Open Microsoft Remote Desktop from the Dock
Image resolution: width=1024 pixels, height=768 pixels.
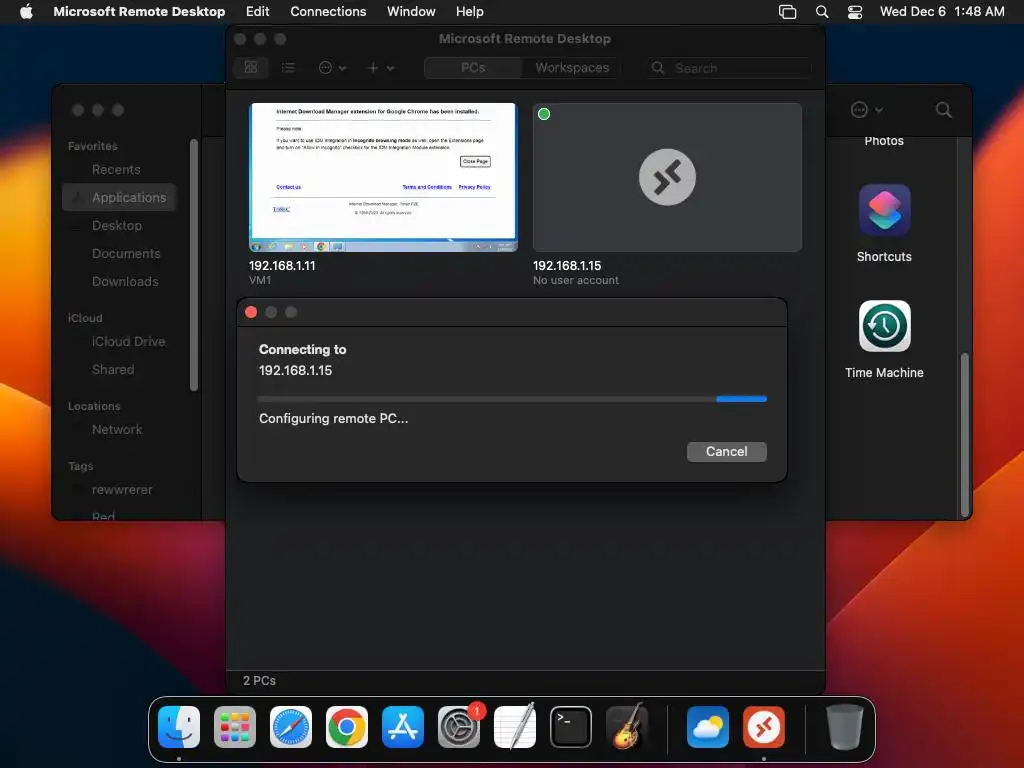pos(764,727)
